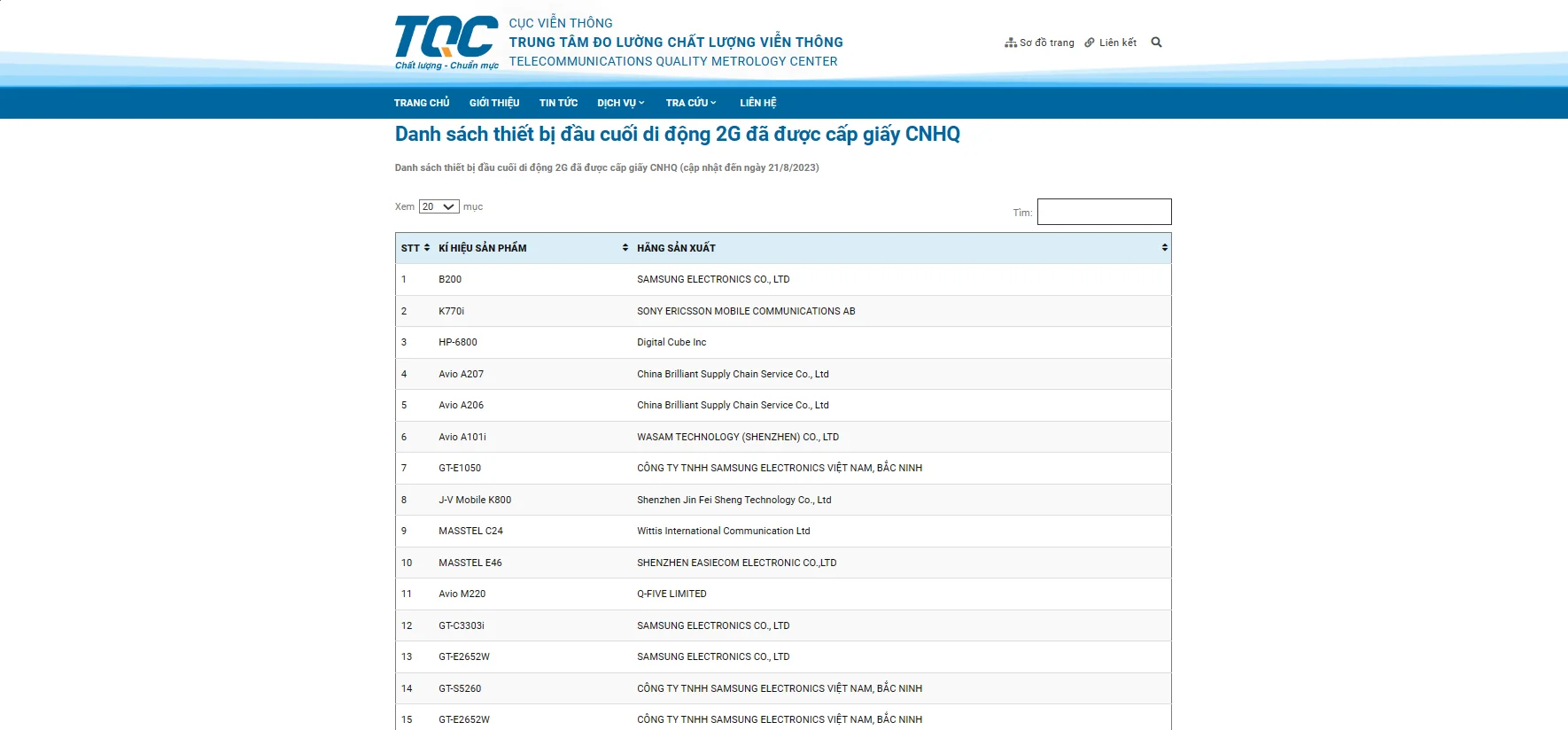The height and width of the screenshot is (730, 1568).
Task: Click the chain-link icon beside Liên kết
Action: pos(1090,43)
